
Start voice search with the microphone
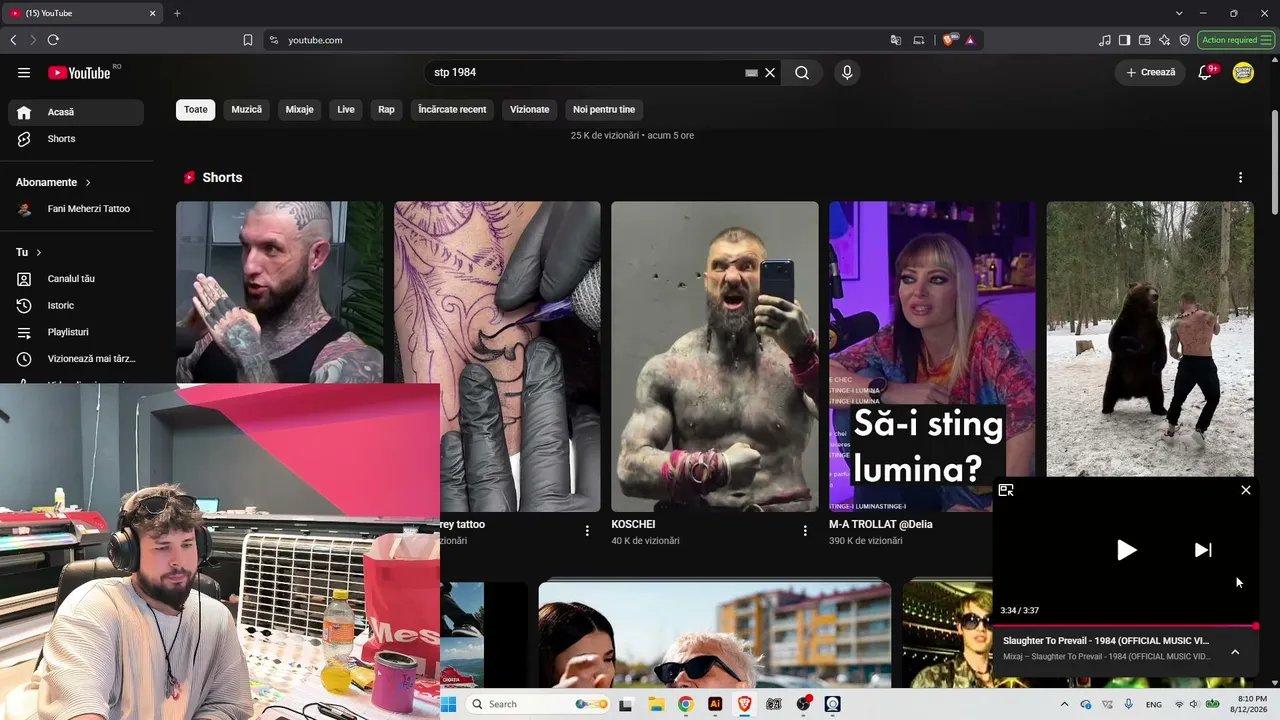(x=847, y=72)
